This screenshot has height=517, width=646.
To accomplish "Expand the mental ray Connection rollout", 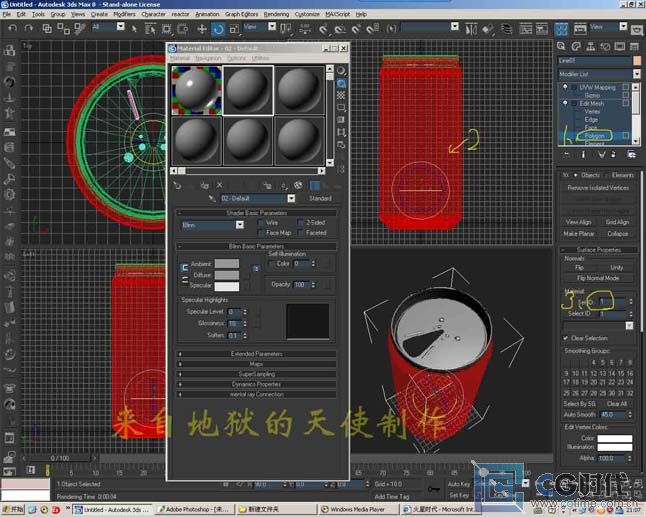I will click(x=256, y=394).
